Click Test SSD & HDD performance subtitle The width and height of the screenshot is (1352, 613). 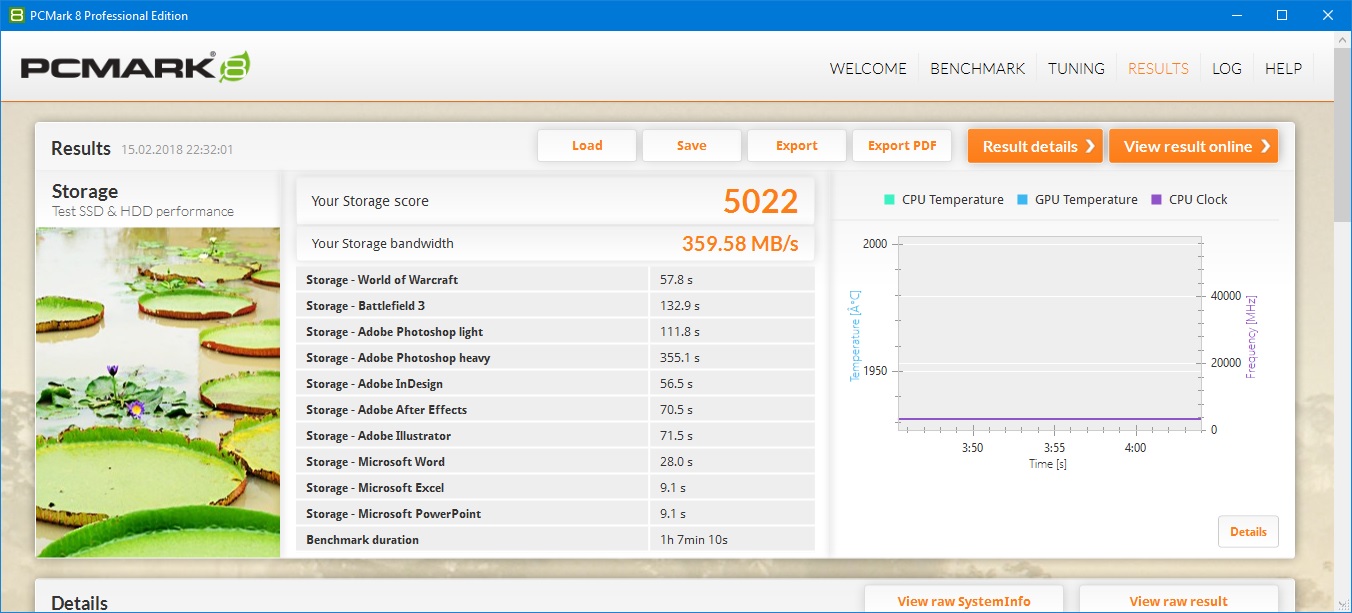[x=143, y=212]
